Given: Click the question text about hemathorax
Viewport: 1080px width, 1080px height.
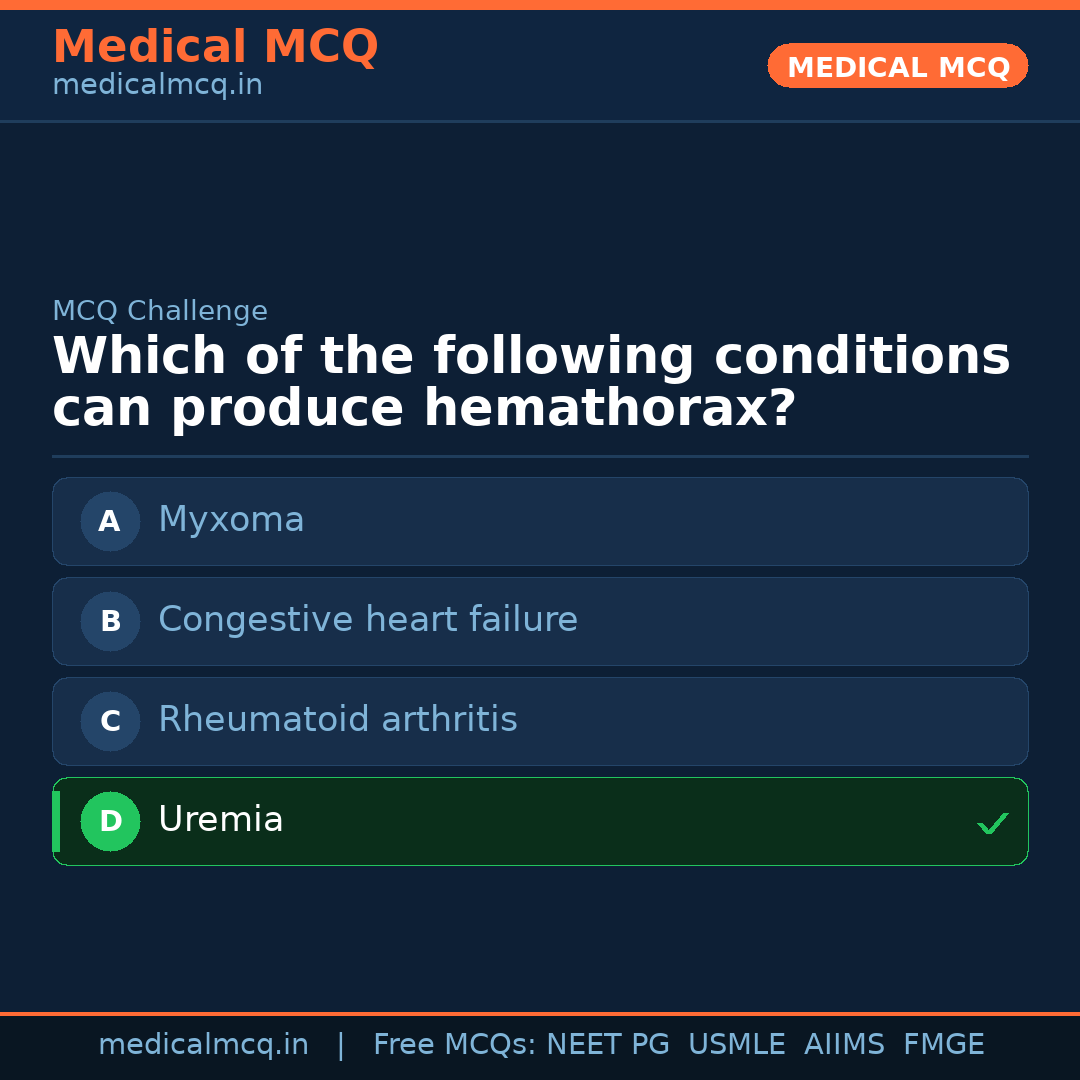Looking at the screenshot, I should click(x=530, y=380).
